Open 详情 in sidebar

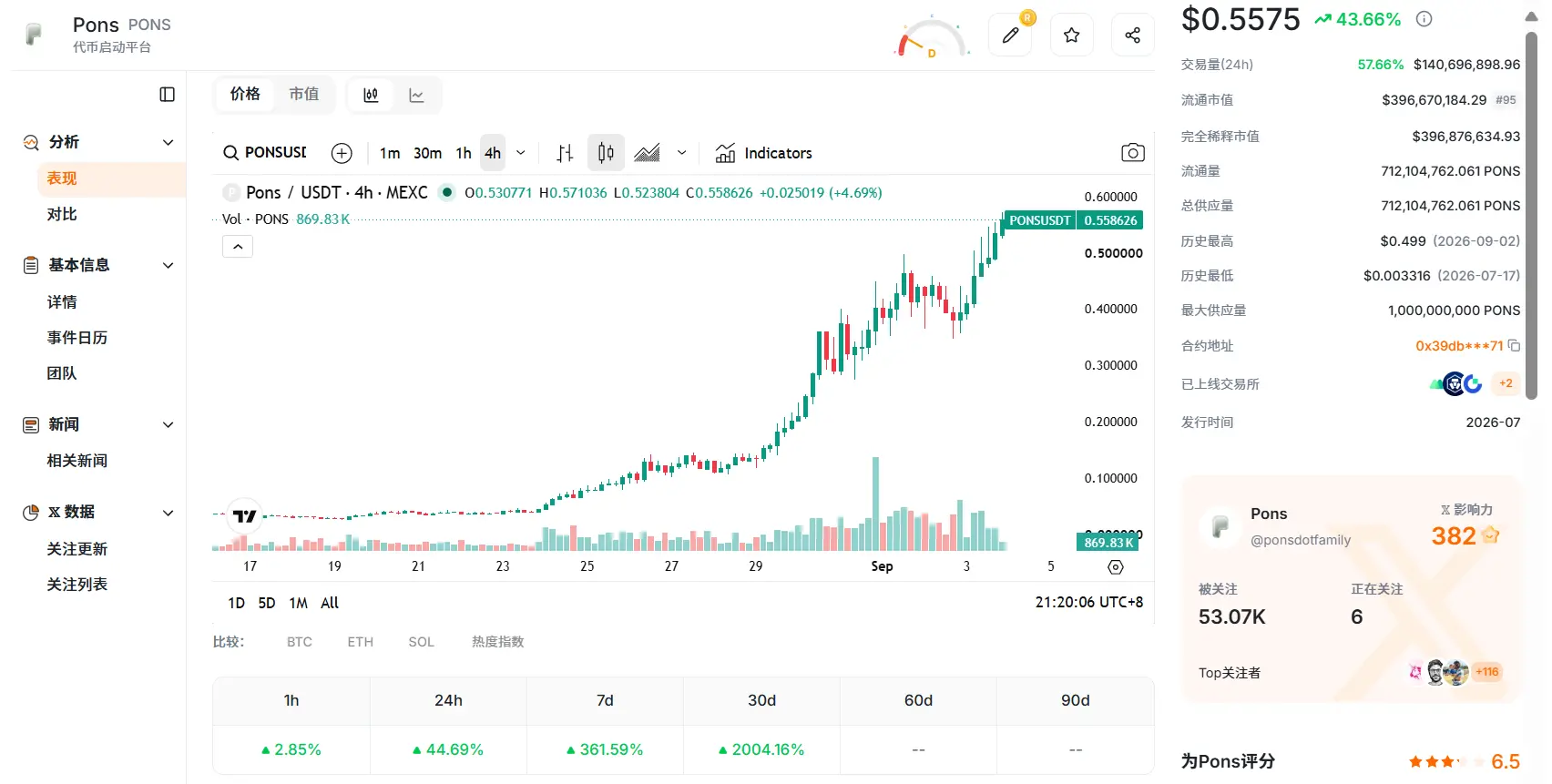(x=62, y=302)
